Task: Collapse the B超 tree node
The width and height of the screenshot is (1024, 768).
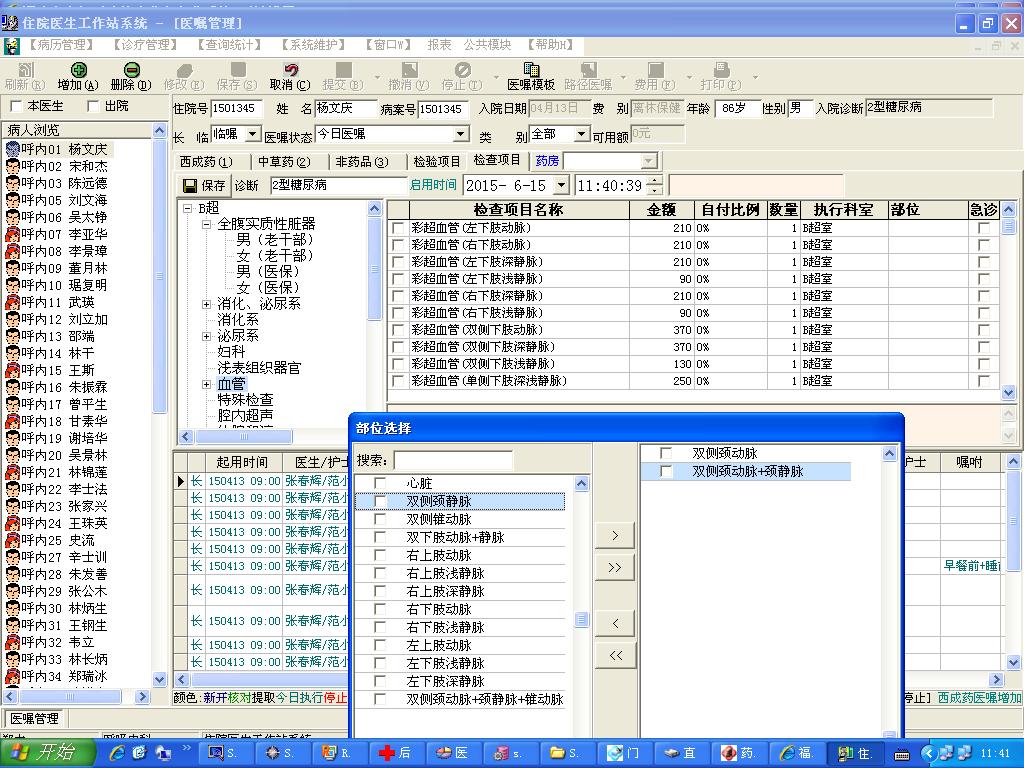Action: 187,208
